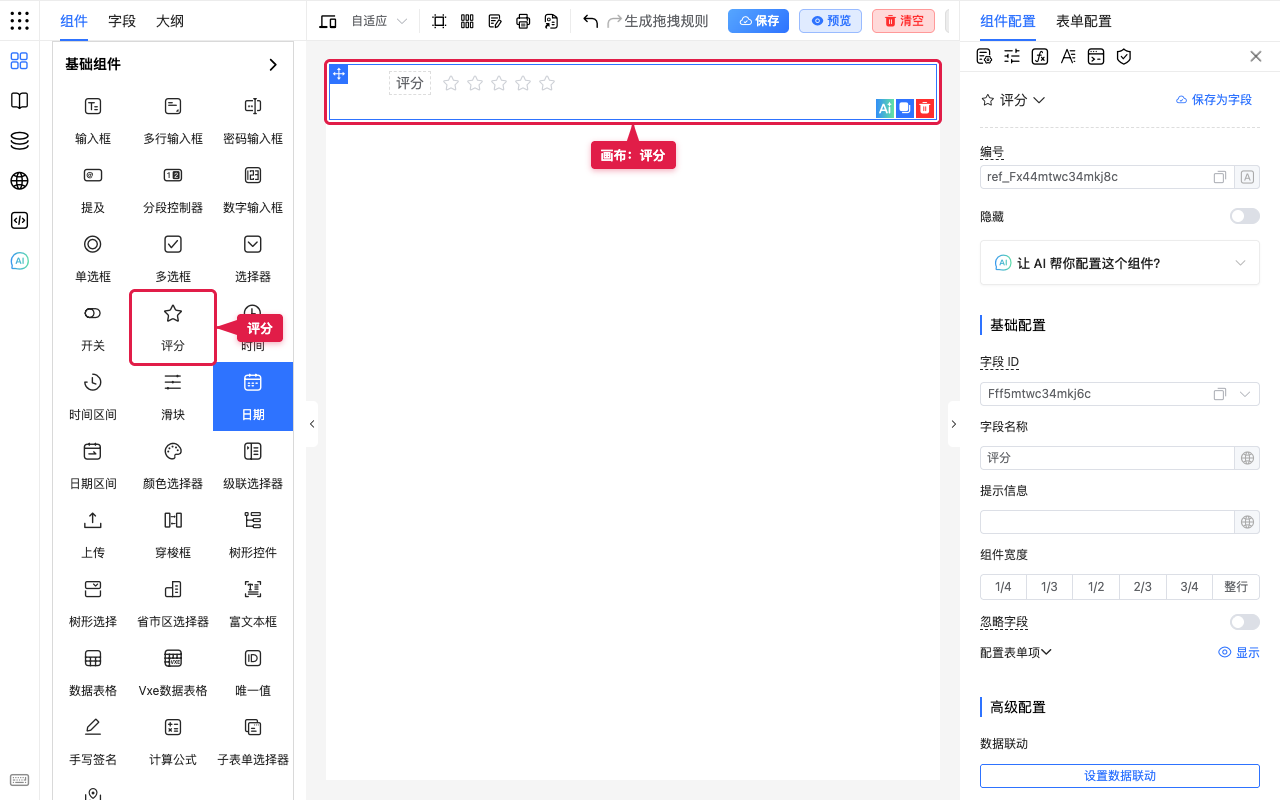Click the 清空 button

[x=903, y=21]
